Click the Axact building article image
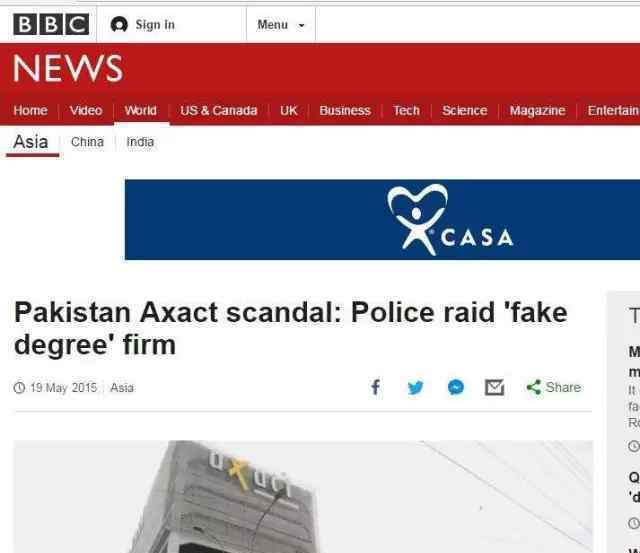This screenshot has height=553, width=640. (x=303, y=497)
